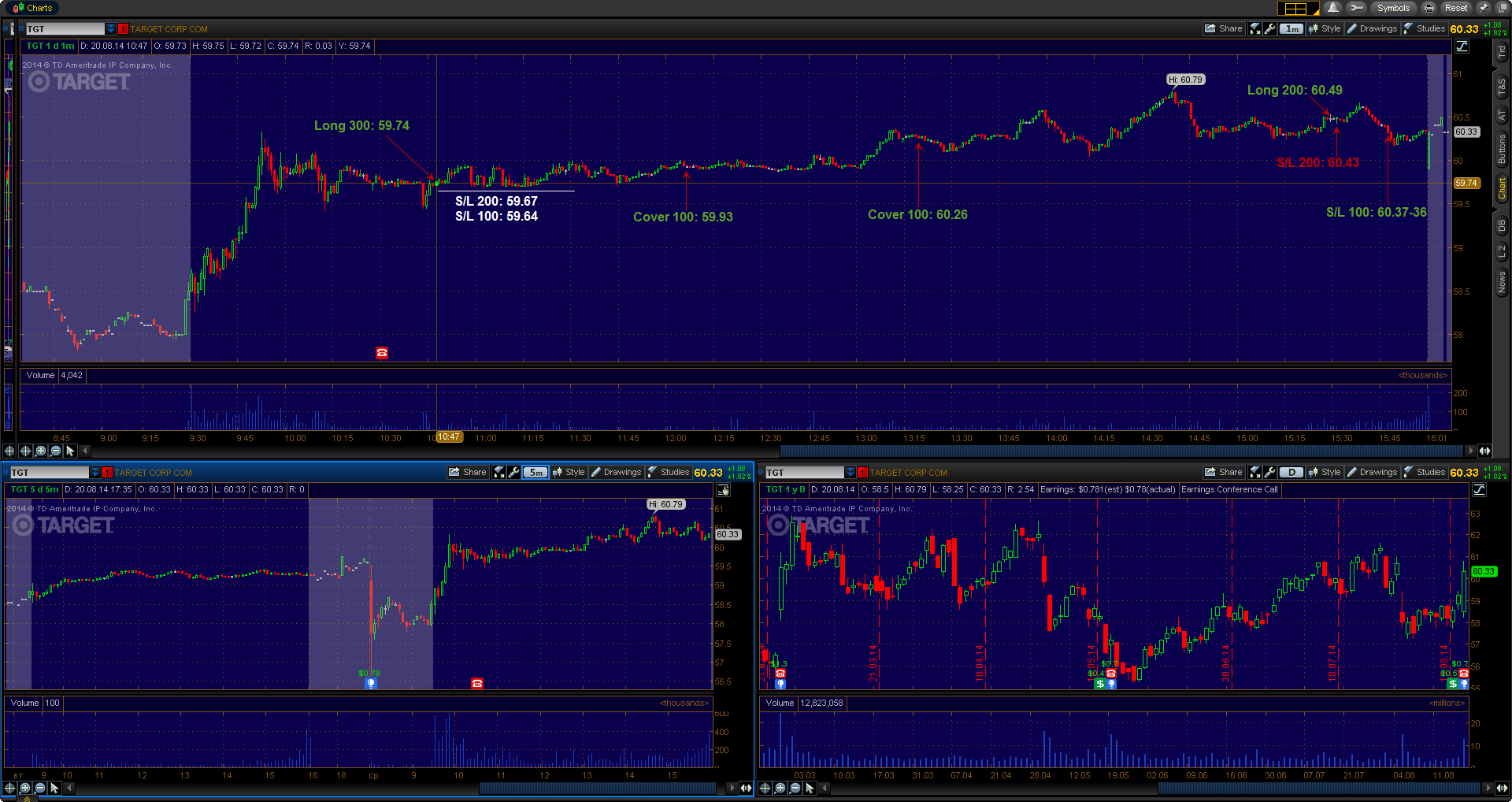1512x802 pixels.
Task: Click the lightbulb event icon on 5m chart
Action: (x=371, y=683)
